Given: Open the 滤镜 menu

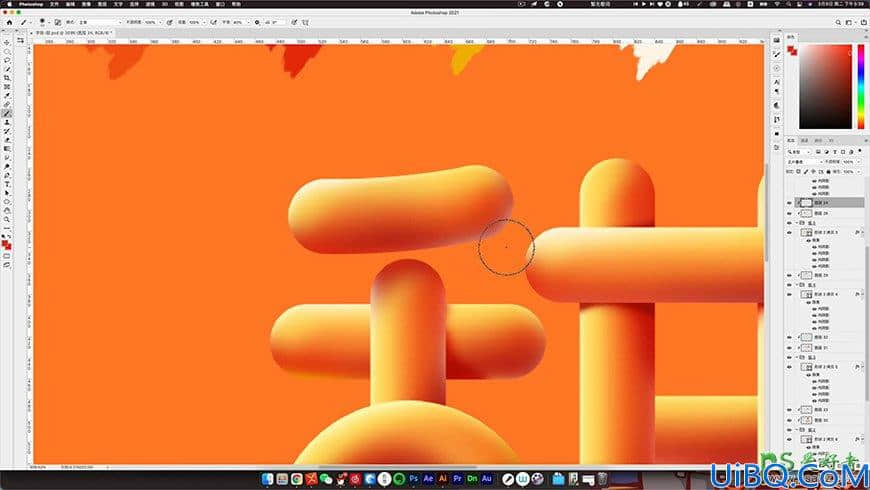Looking at the screenshot, I should coord(150,4).
